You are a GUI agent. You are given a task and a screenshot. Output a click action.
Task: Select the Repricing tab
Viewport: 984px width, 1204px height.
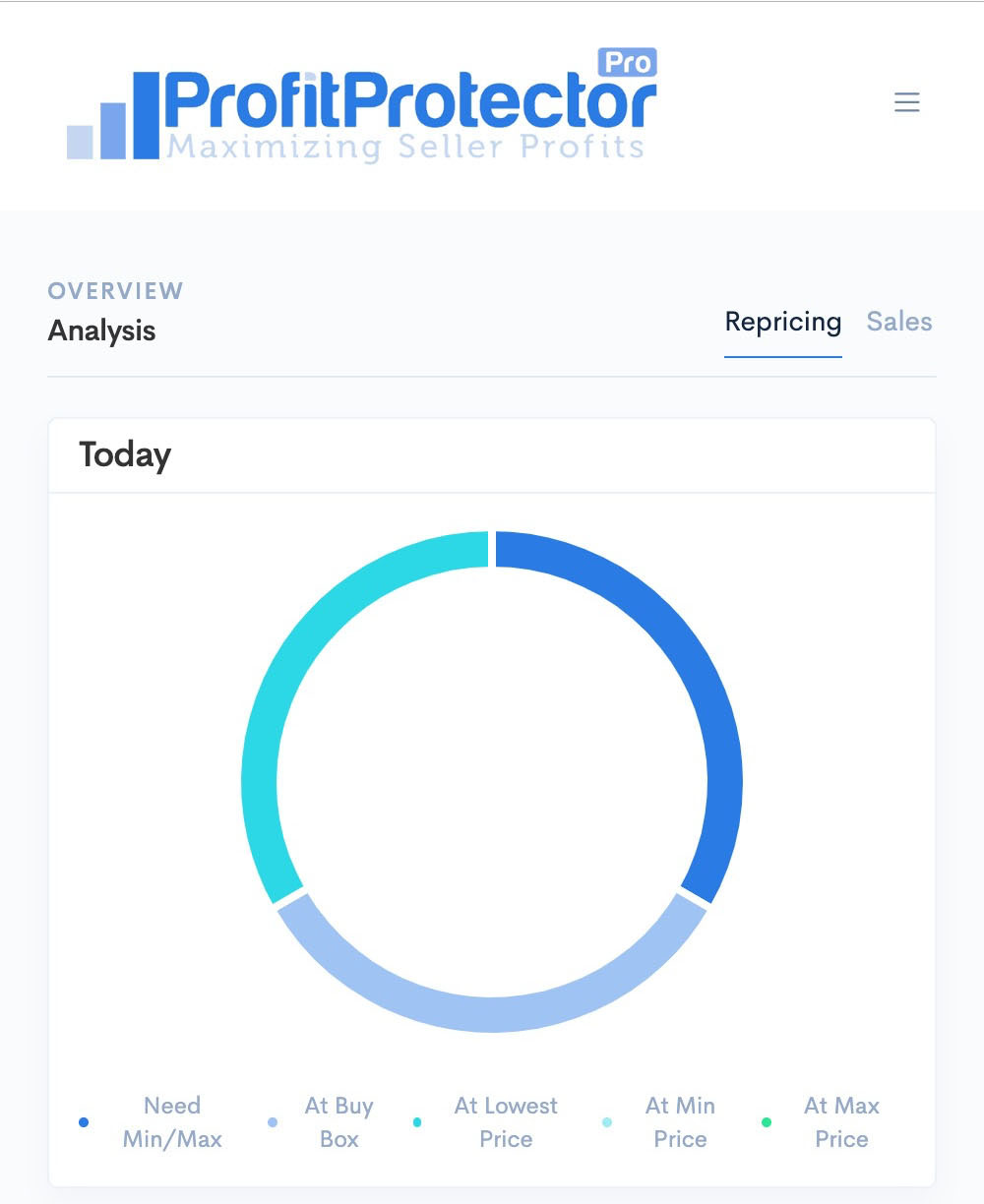pos(783,322)
